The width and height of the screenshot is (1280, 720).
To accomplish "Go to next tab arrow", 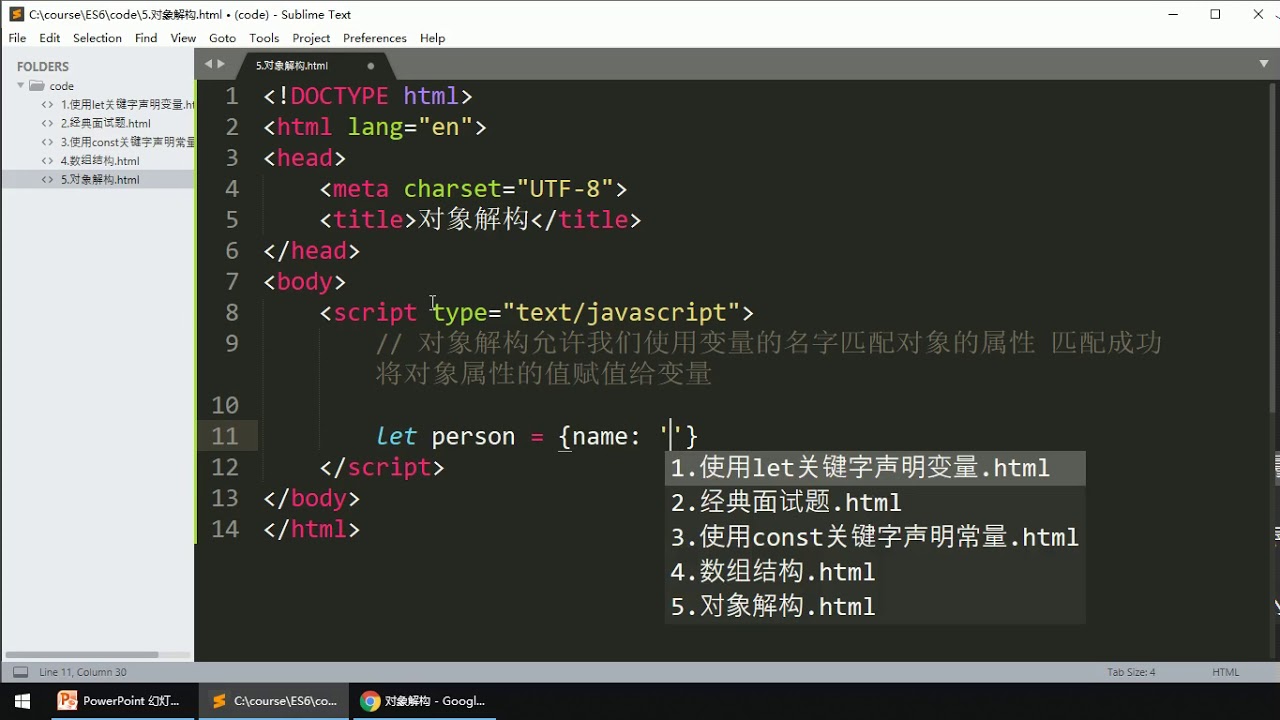I will point(221,64).
